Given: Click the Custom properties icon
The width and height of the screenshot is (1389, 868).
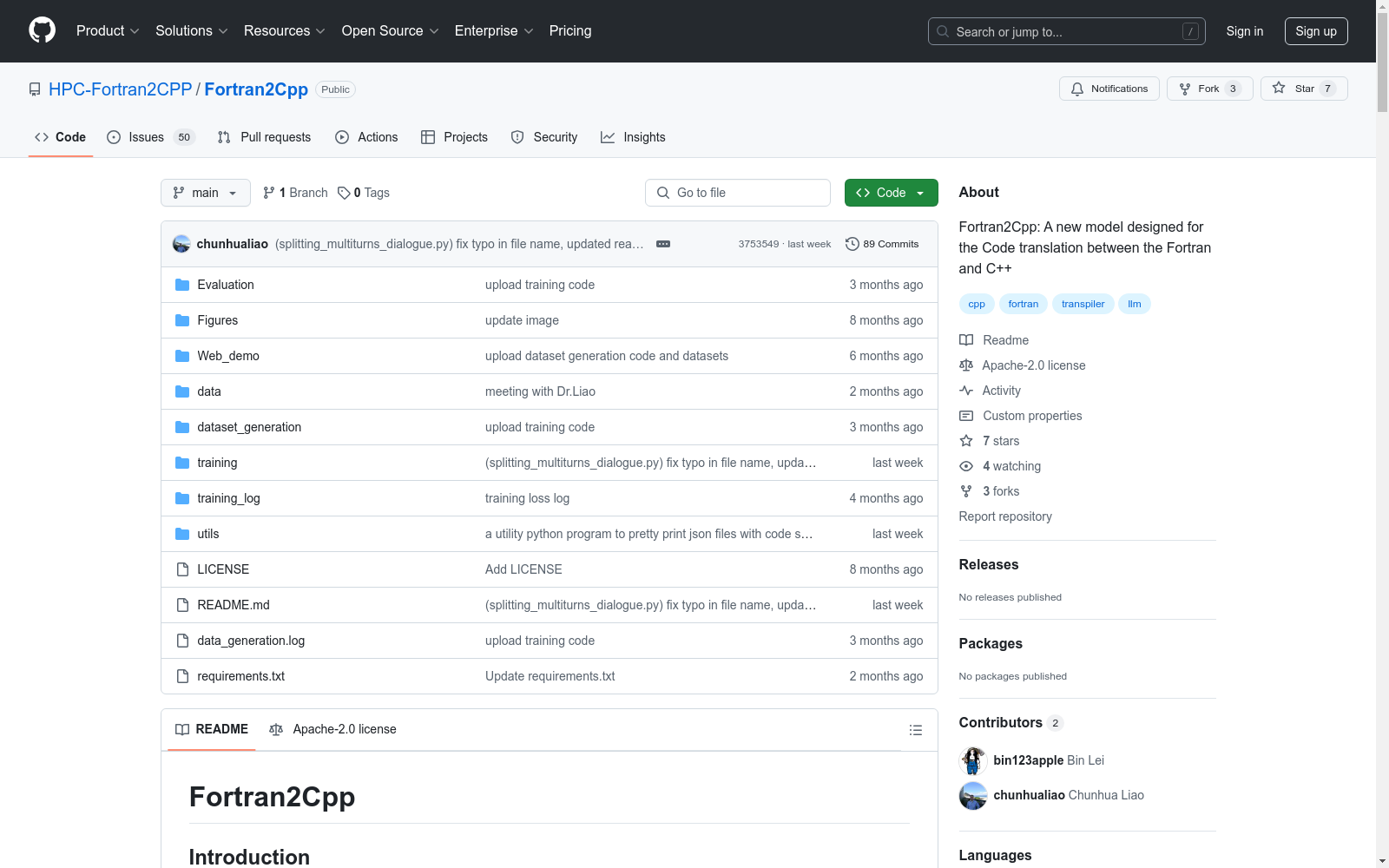Looking at the screenshot, I should [x=966, y=416].
